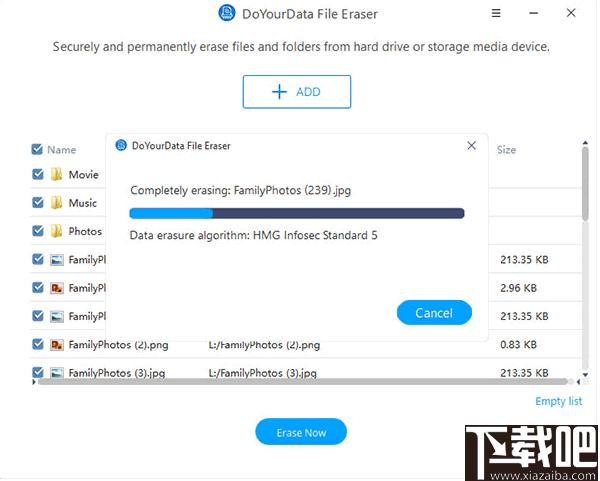
Task: Click the Name column header label
Action: tap(62, 150)
